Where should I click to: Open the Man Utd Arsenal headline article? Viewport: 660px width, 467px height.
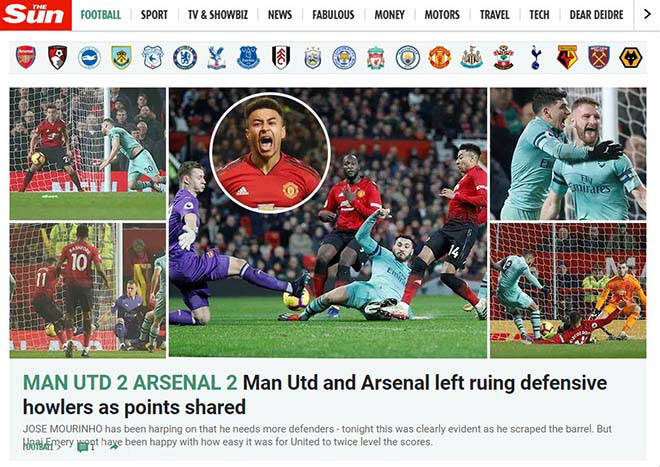pyautogui.click(x=315, y=395)
